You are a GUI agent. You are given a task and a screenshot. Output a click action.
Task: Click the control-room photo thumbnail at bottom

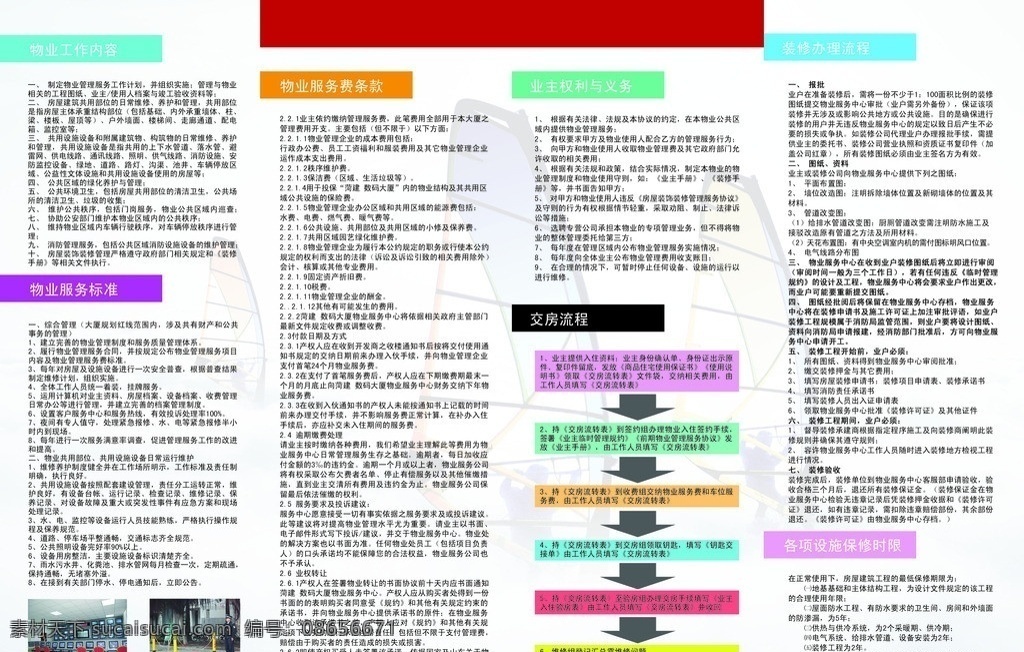click(x=78, y=625)
